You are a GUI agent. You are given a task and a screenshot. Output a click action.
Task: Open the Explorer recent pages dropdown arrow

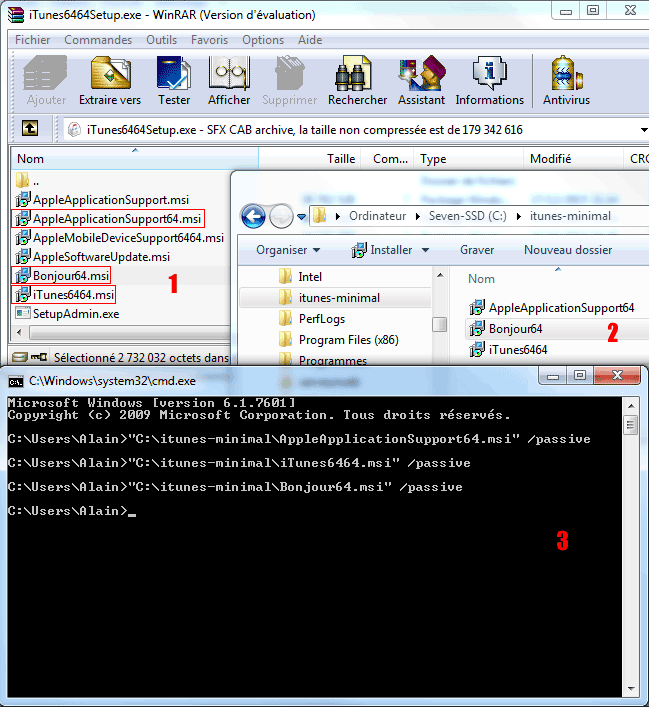click(x=301, y=217)
